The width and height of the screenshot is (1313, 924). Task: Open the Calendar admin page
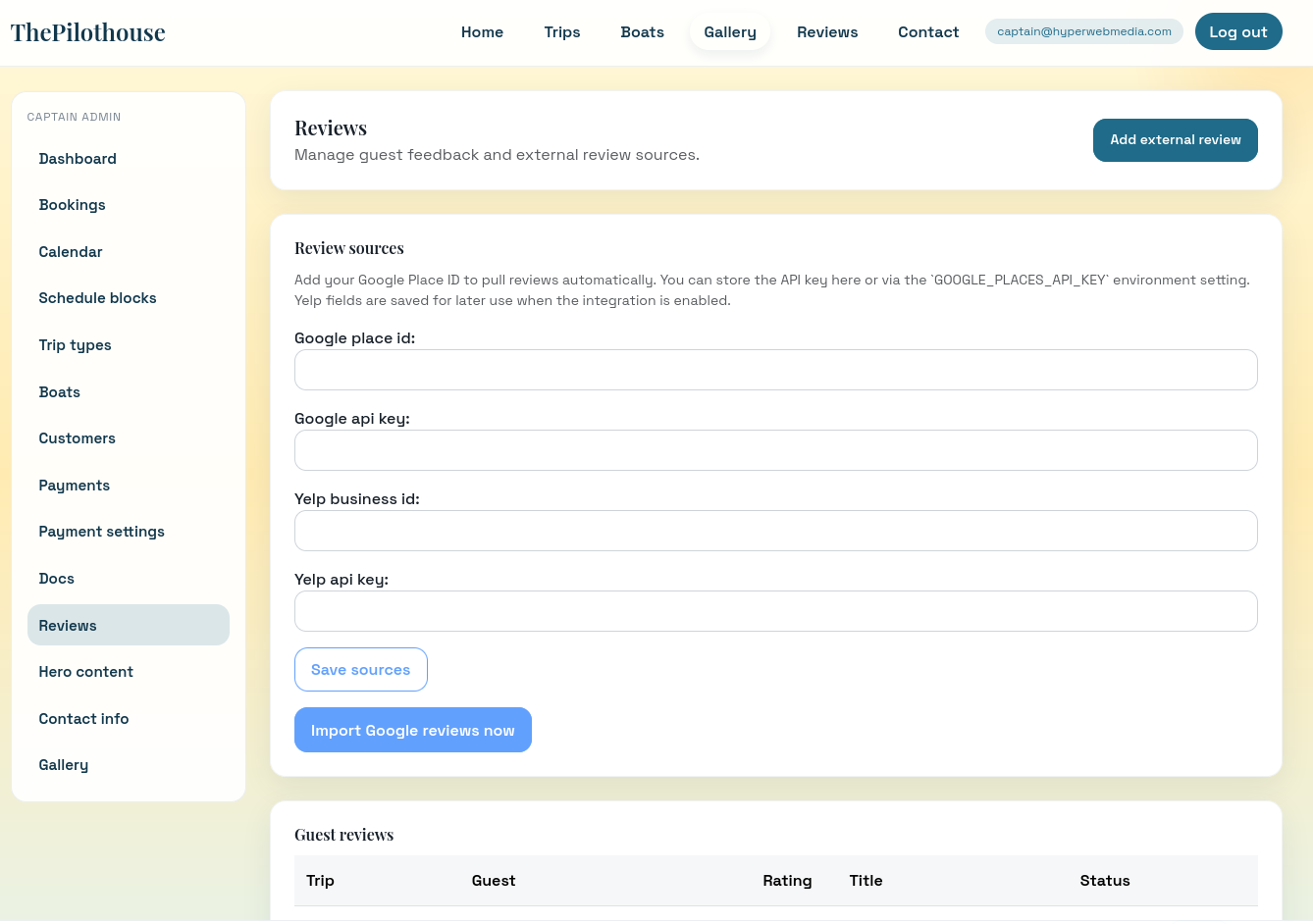(70, 252)
